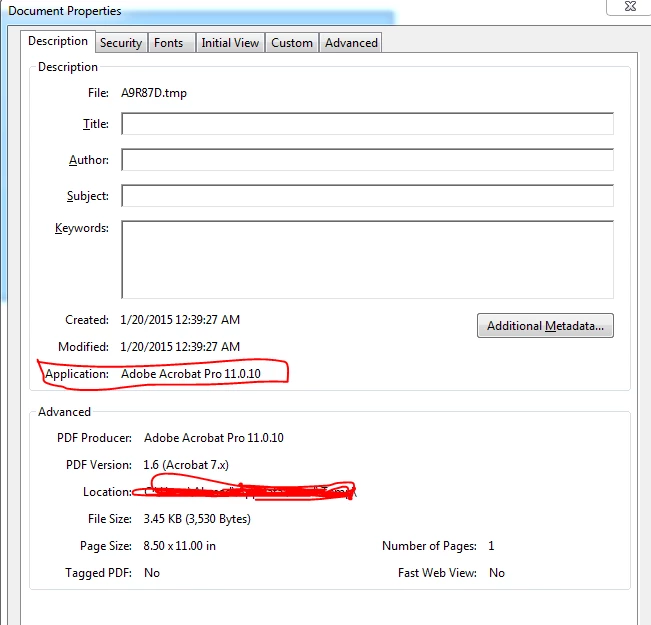Click the Page Size 8.50 x 11.00 in value
651x625 pixels.
click(179, 546)
